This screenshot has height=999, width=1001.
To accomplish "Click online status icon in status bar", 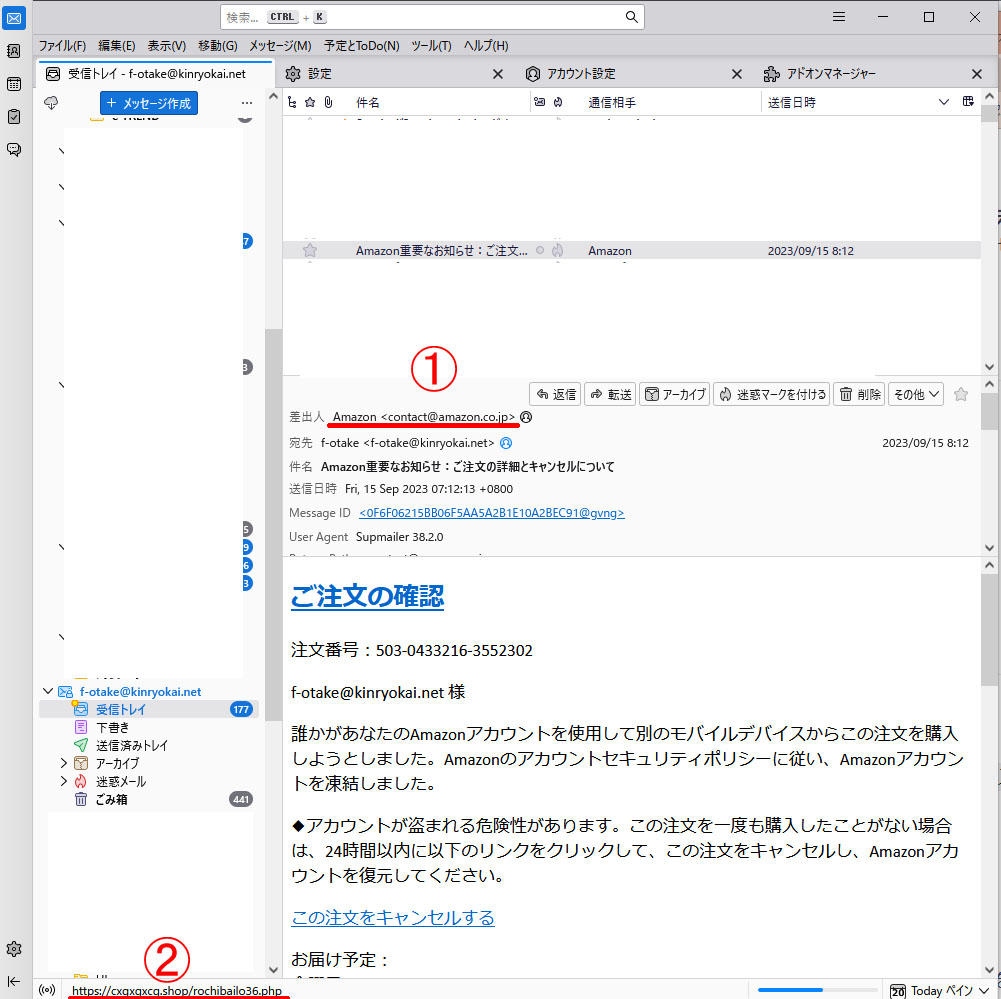I will point(47,990).
